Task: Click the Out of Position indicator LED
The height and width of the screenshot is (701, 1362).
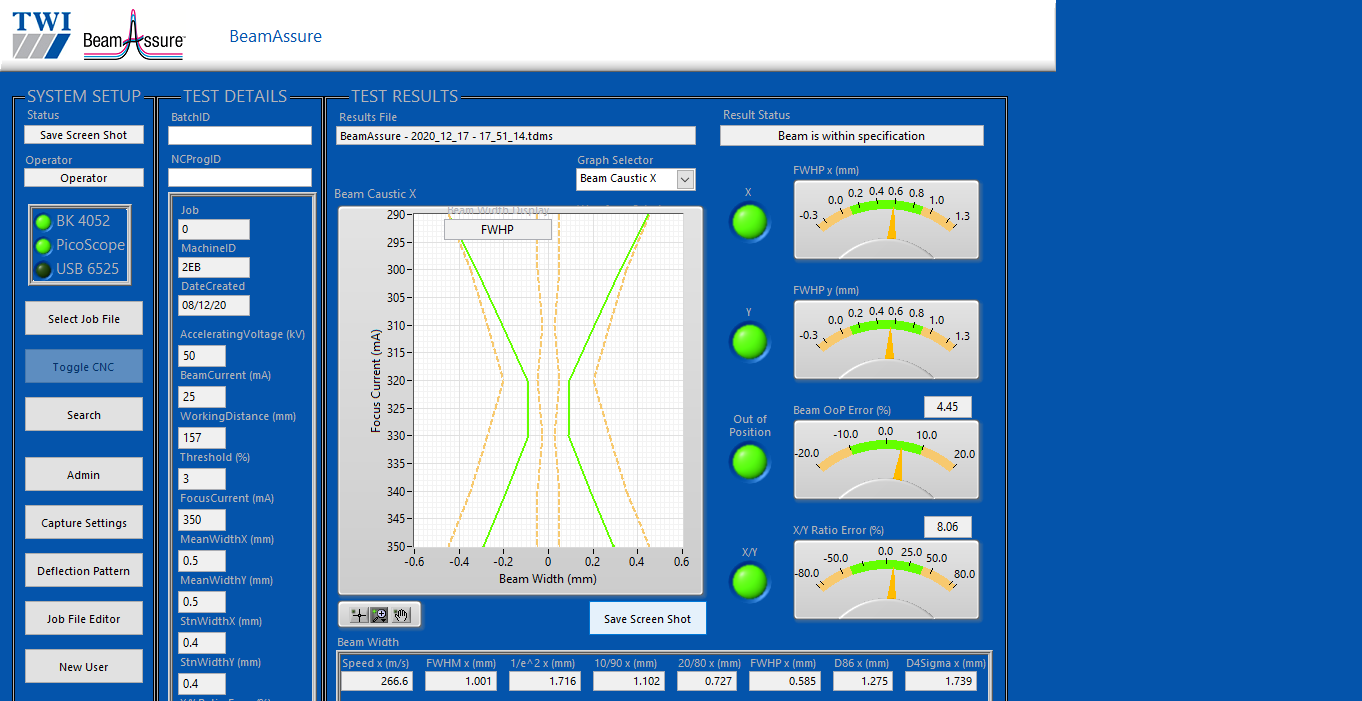Action: pos(750,462)
